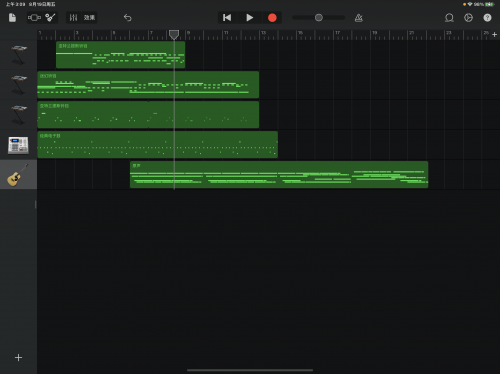Click the playhead marker on the ruler
Screen dimensions: 500x374
coord(174,34)
